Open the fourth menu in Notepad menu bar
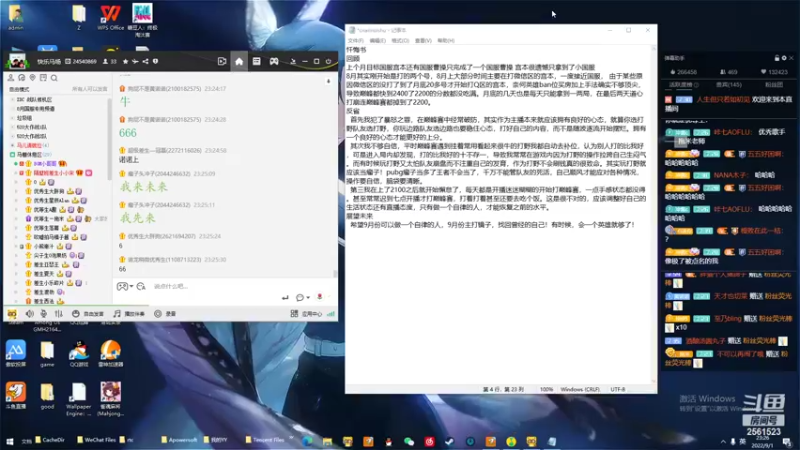The height and width of the screenshot is (450, 800). tap(423, 40)
